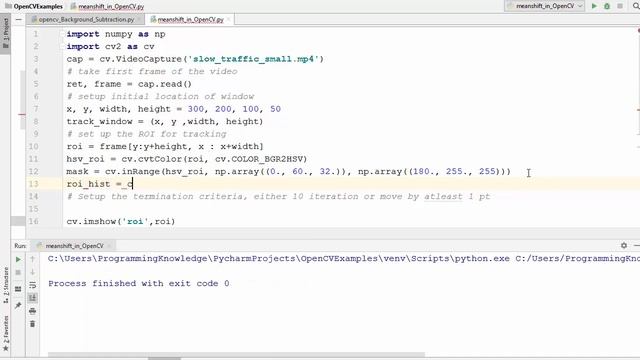The width and height of the screenshot is (640, 360).
Task: Click 'cv.COLOR_BGR2HSV' on line 11
Action: 258,159
